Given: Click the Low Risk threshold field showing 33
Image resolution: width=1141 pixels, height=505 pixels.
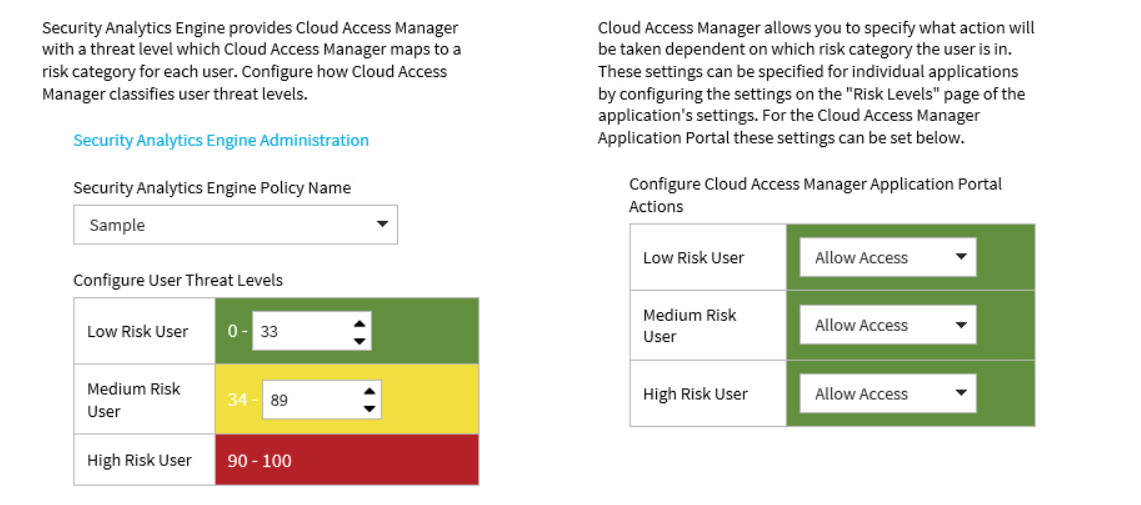Looking at the screenshot, I should tap(311, 332).
